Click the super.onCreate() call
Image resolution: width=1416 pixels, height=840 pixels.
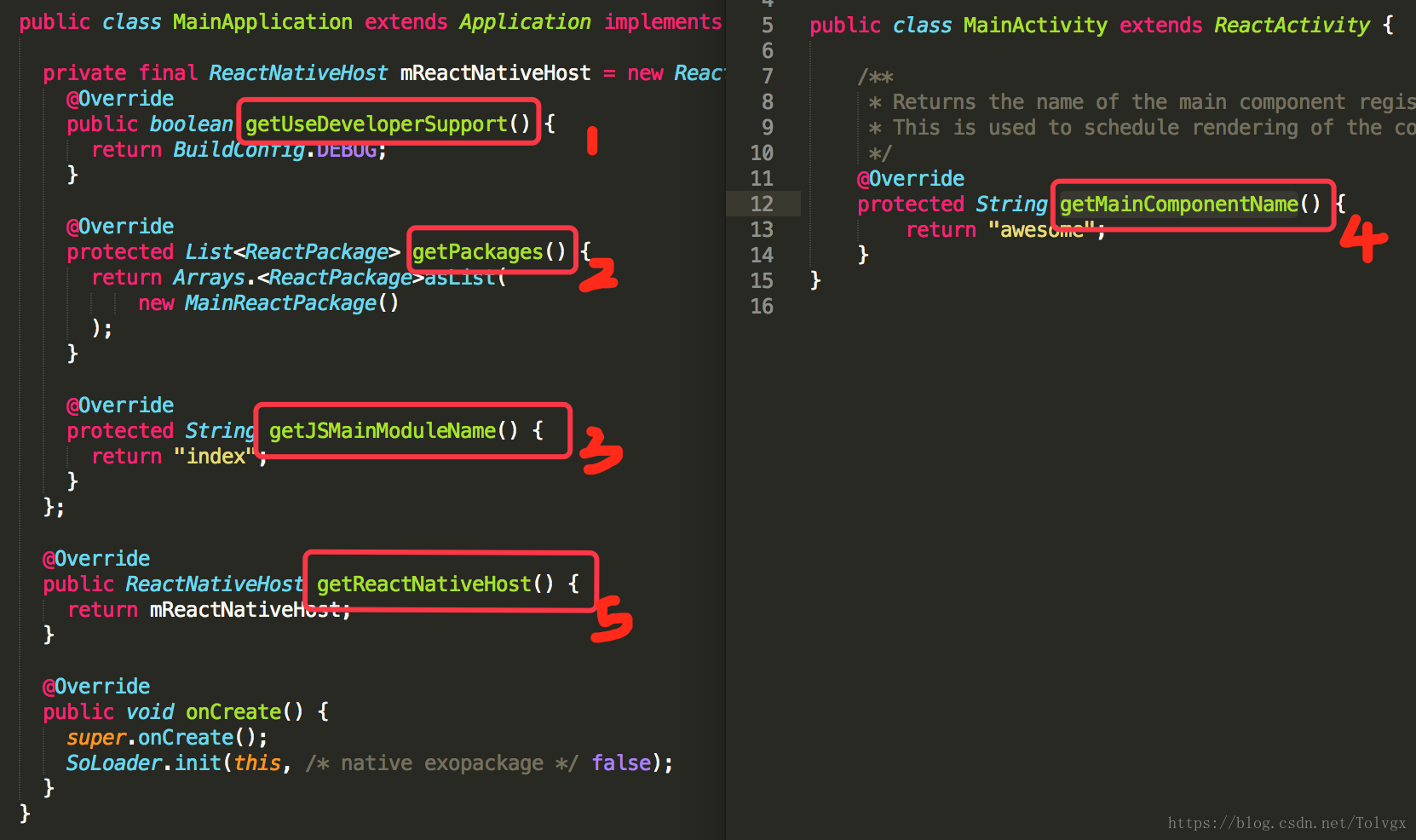click(167, 738)
